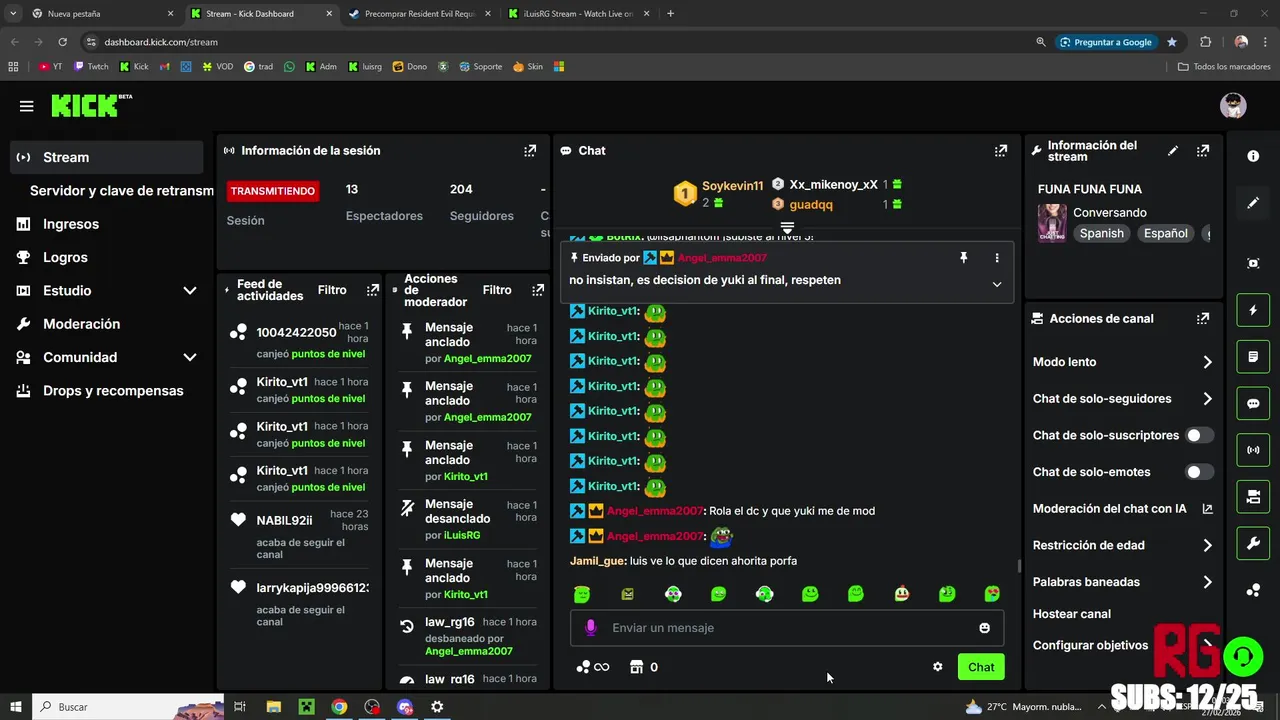Open Logros in the sidebar
This screenshot has height=720, width=1280.
(x=107, y=257)
